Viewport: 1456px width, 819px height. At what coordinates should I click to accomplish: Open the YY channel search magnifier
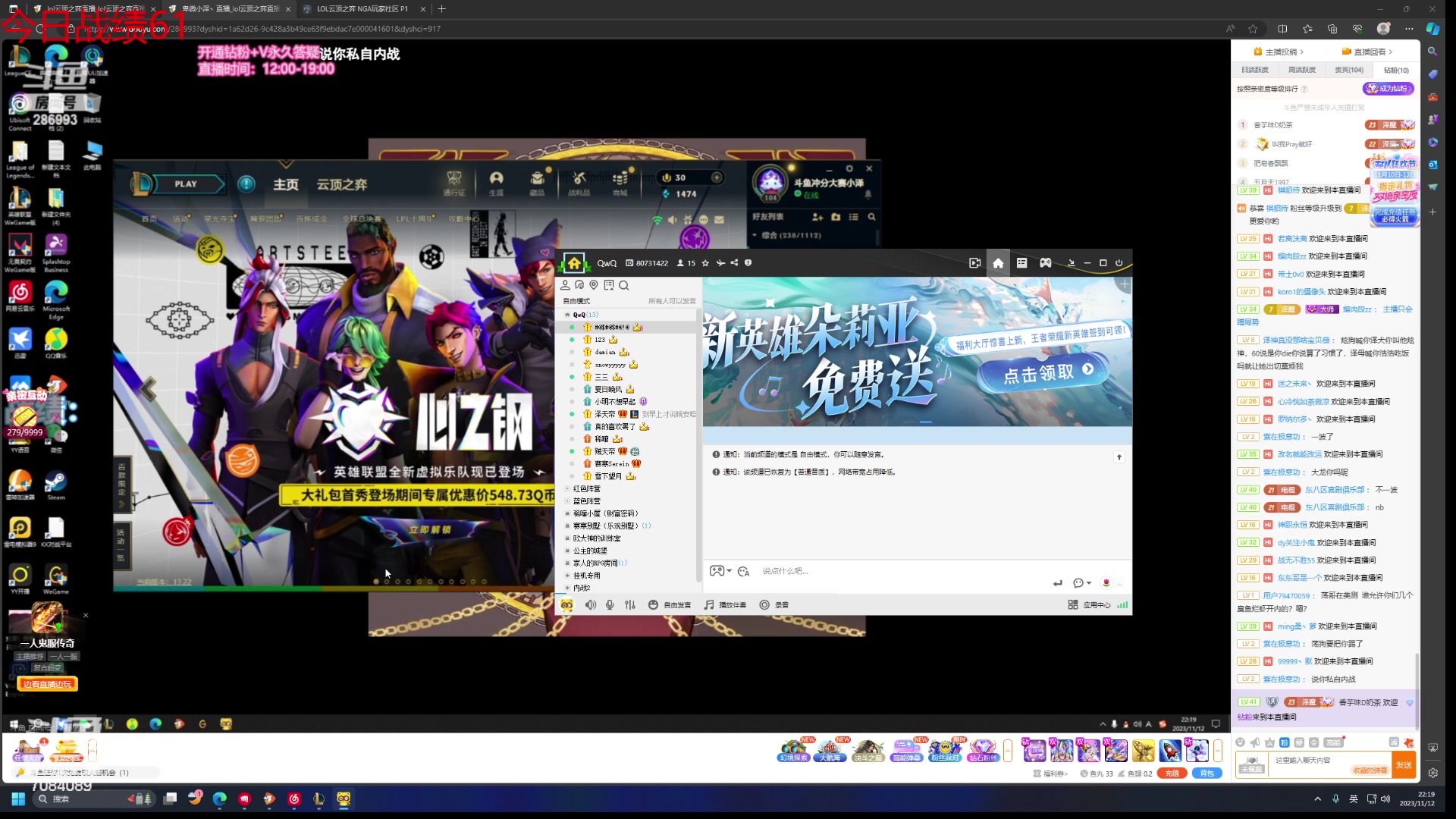[x=623, y=285]
